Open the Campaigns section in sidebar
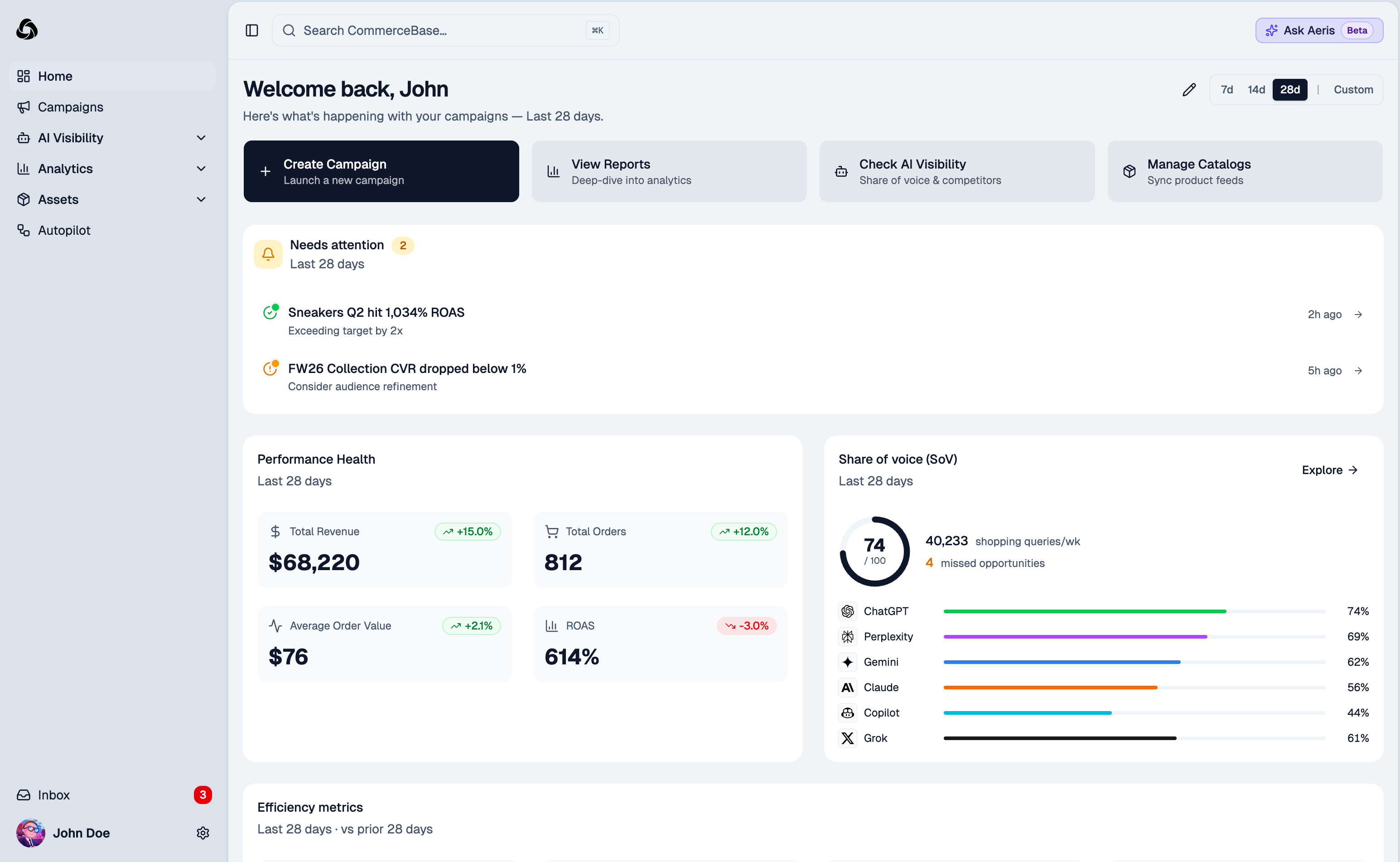Viewport: 1400px width, 862px height. [70, 107]
